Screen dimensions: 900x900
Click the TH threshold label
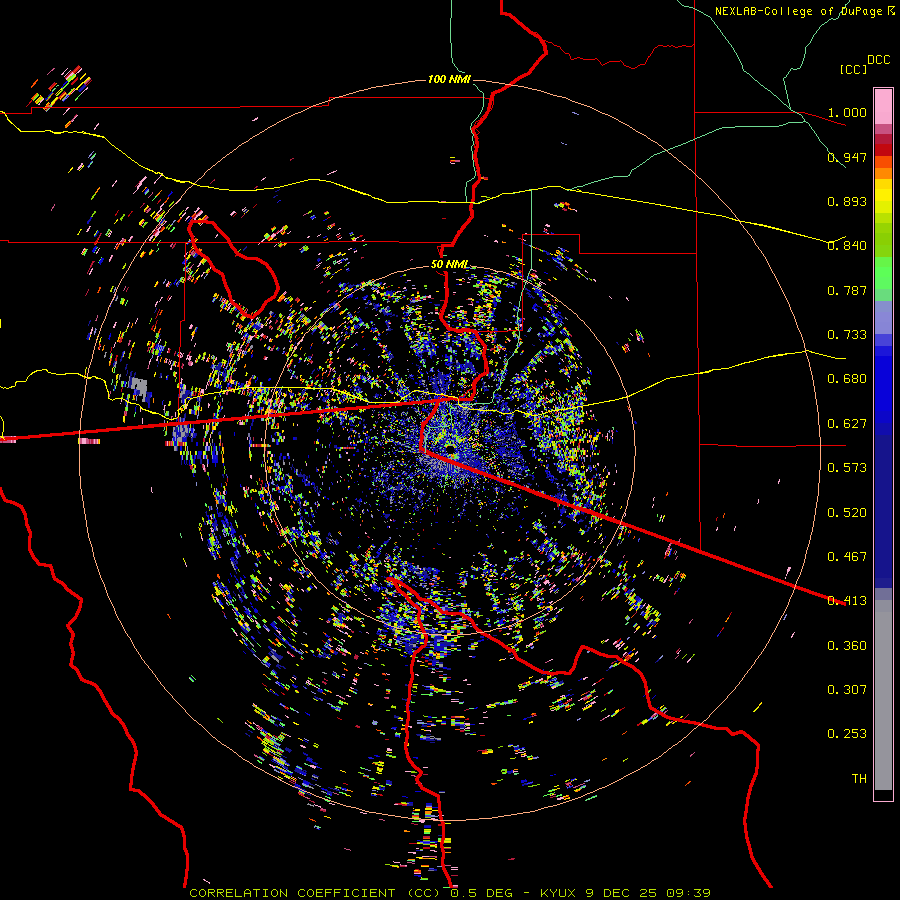coord(859,779)
